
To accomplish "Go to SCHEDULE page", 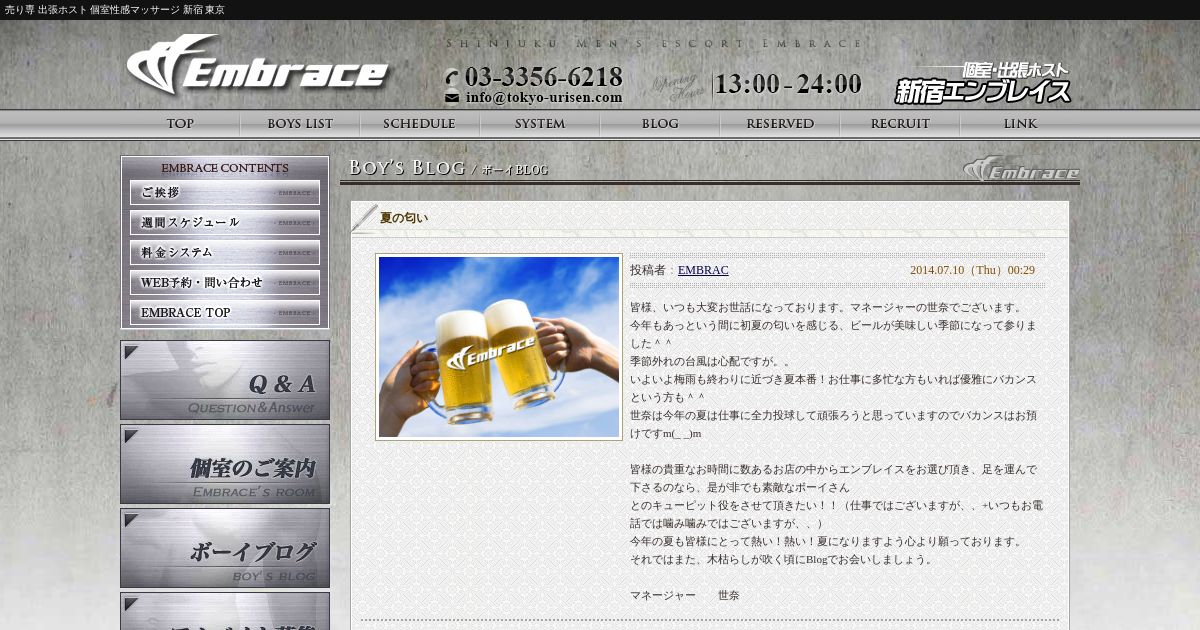I will [420, 124].
